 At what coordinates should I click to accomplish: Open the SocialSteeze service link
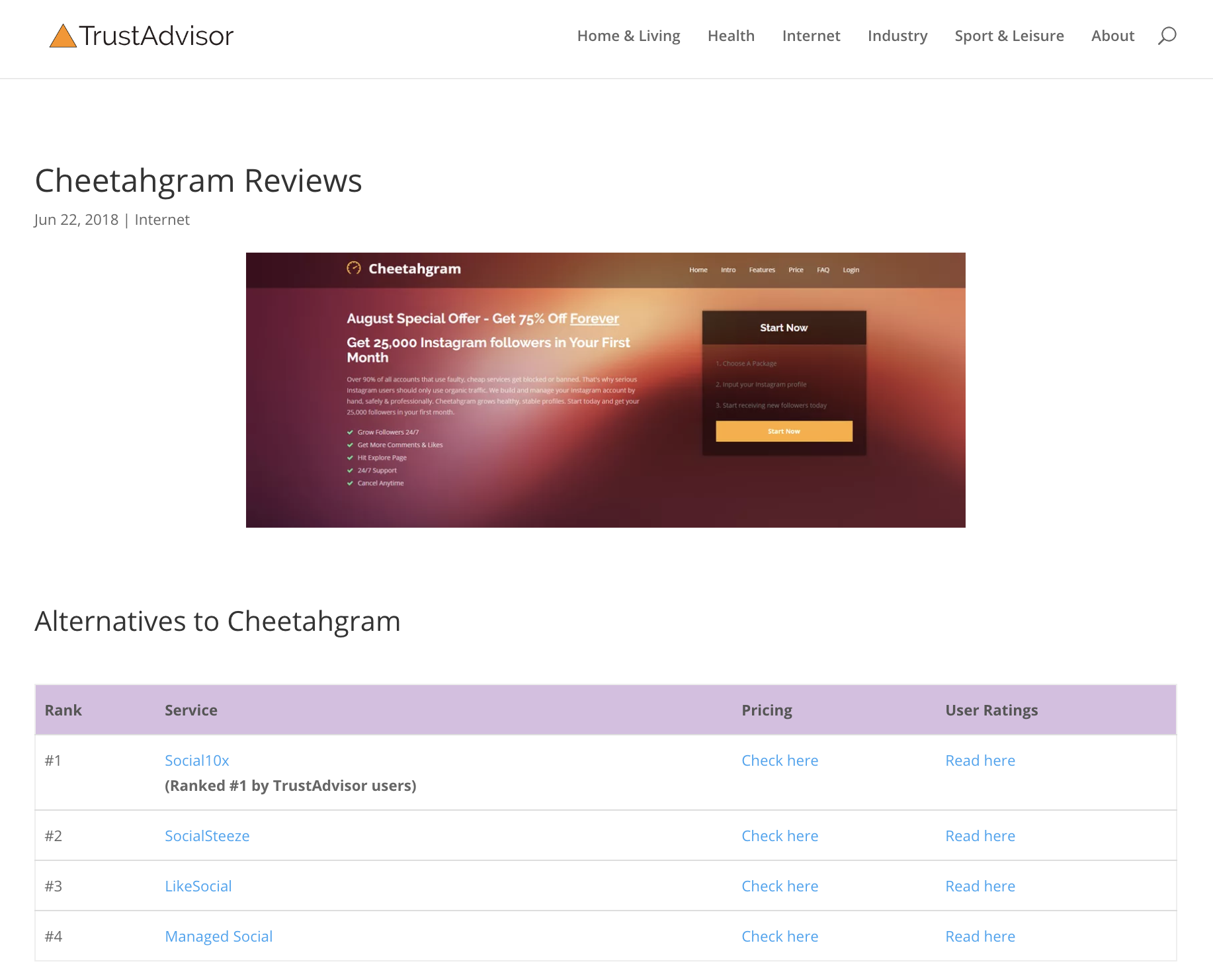(207, 836)
